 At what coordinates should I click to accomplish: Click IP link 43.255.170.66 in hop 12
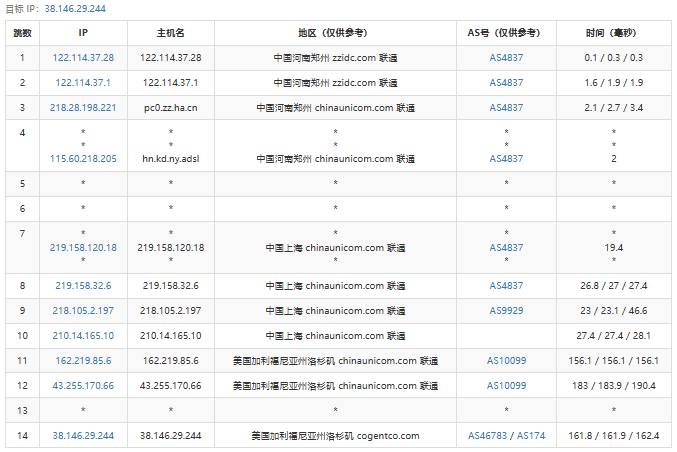(x=83, y=386)
